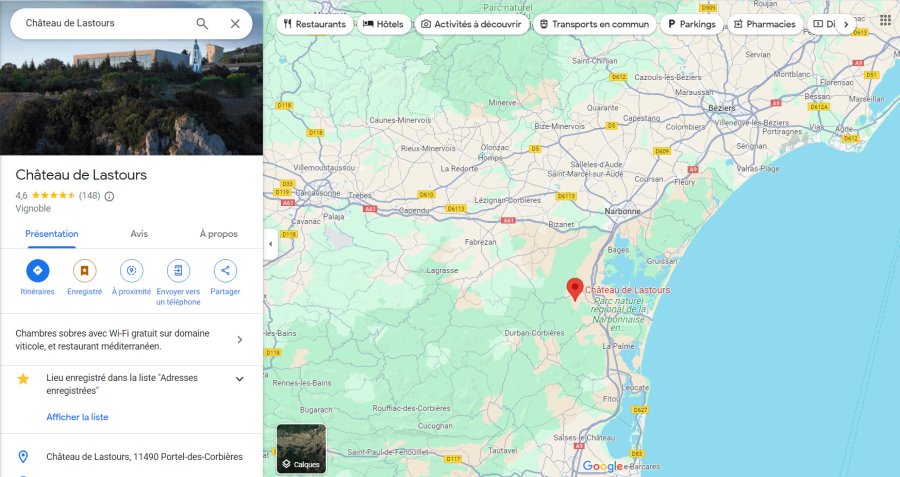900x477 pixels.
Task: Select the Transports en commun chip
Action: click(x=594, y=24)
